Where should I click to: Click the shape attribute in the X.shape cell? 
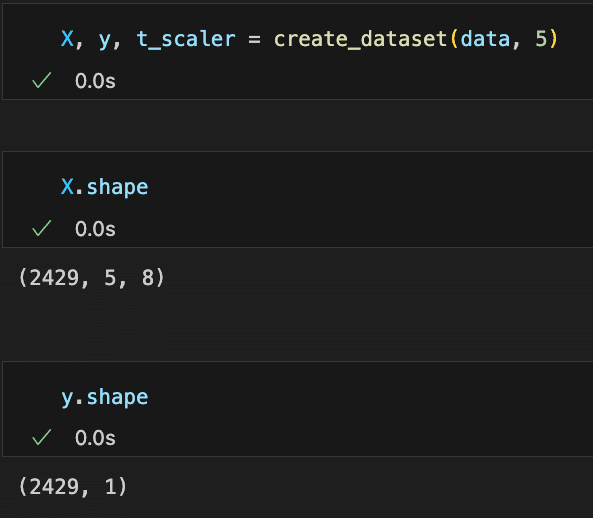tap(117, 188)
